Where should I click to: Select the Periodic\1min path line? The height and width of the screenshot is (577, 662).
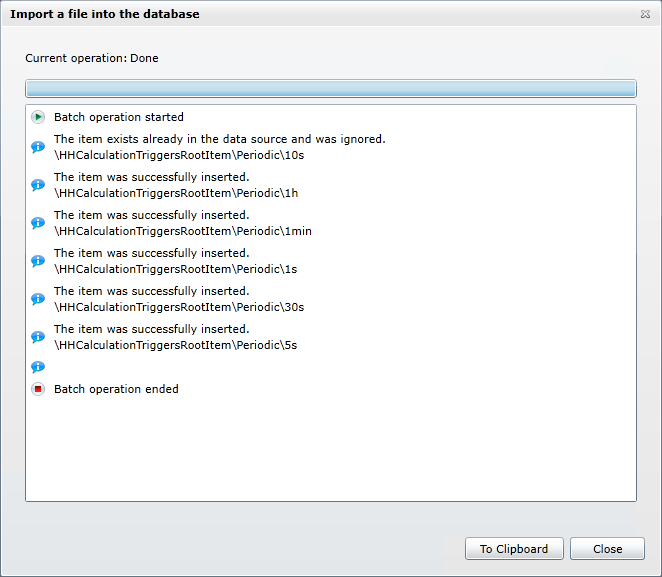coord(182,231)
